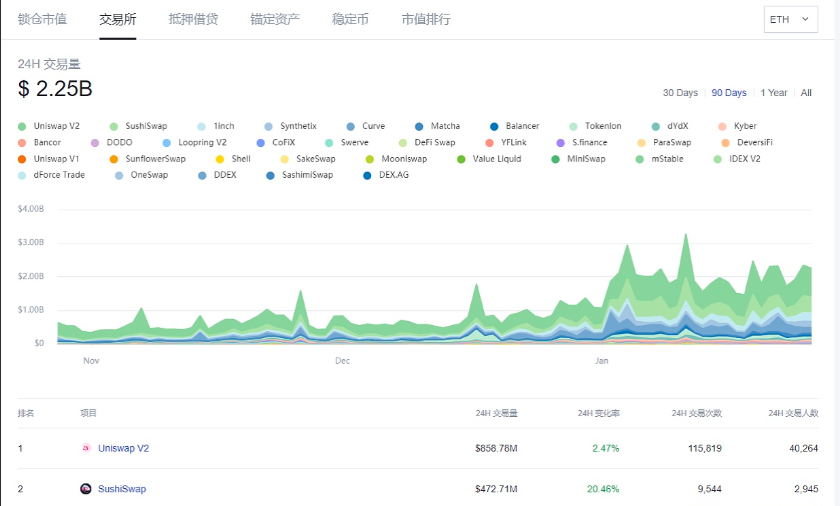Toggle the SushiSwap legend series
Image resolution: width=840 pixels, height=506 pixels.
[139, 126]
